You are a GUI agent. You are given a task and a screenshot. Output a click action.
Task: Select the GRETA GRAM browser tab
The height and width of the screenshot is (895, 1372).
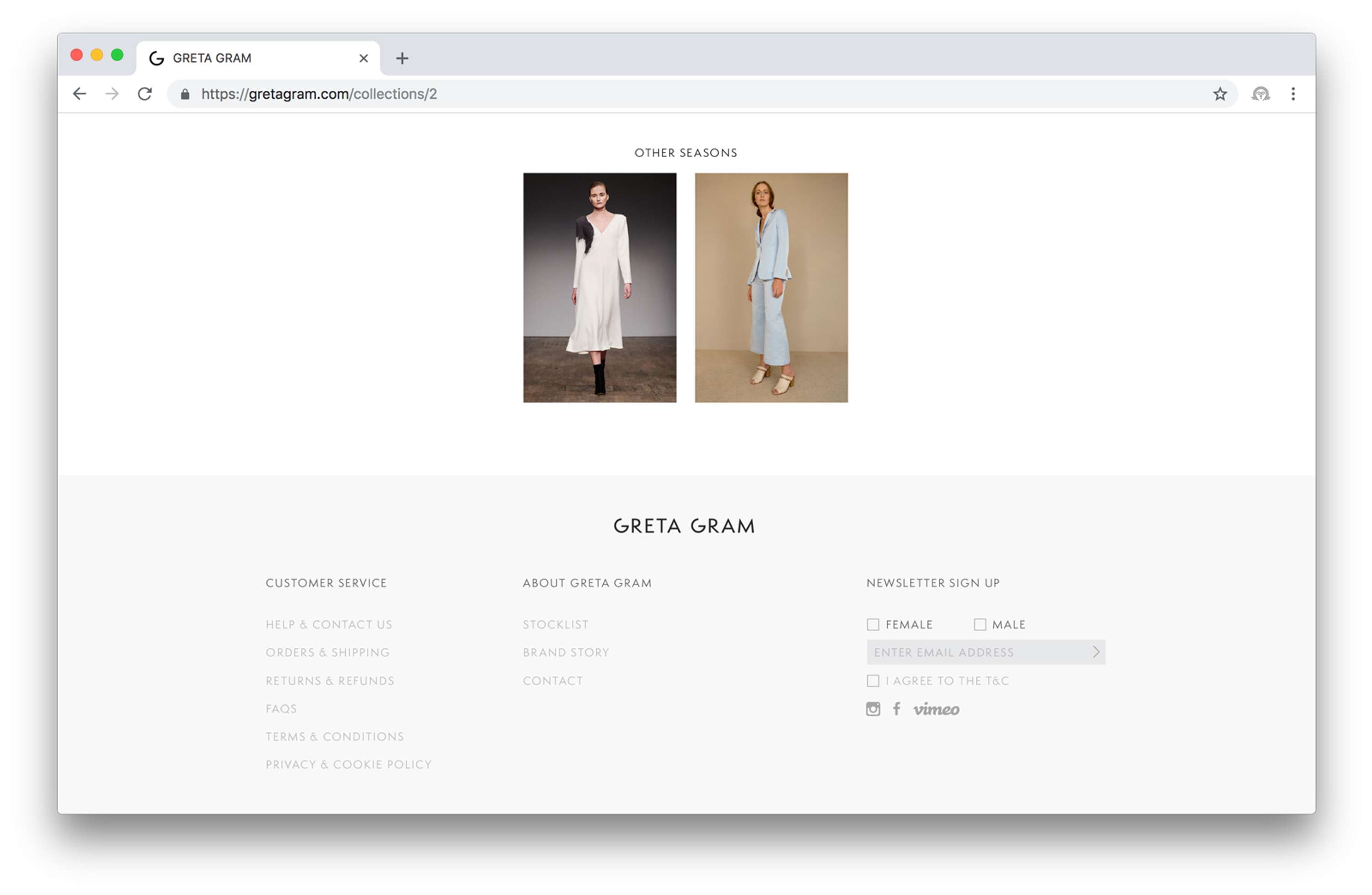coord(257,58)
